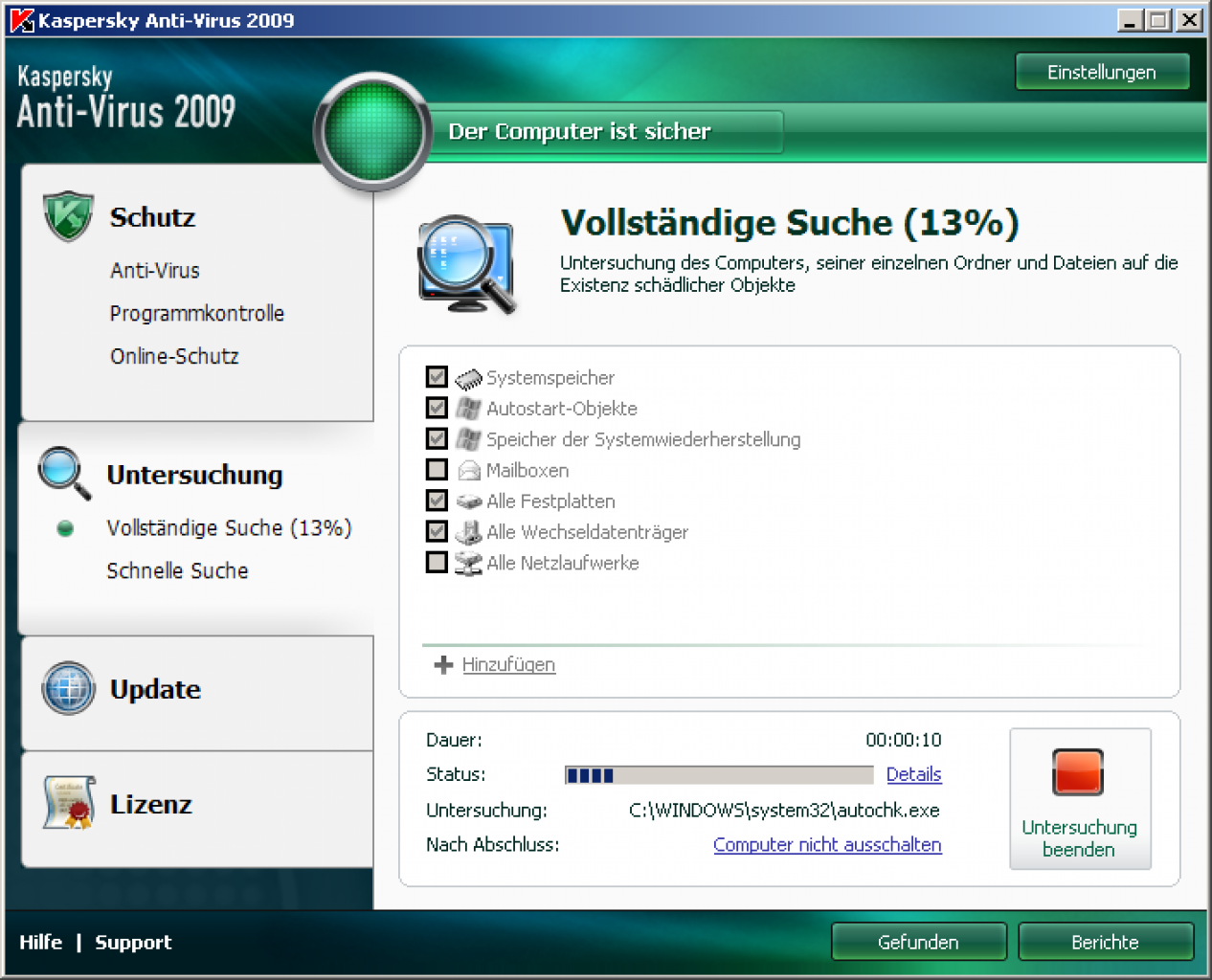Click the Hinzufügen link
1212x980 pixels.
508,664
